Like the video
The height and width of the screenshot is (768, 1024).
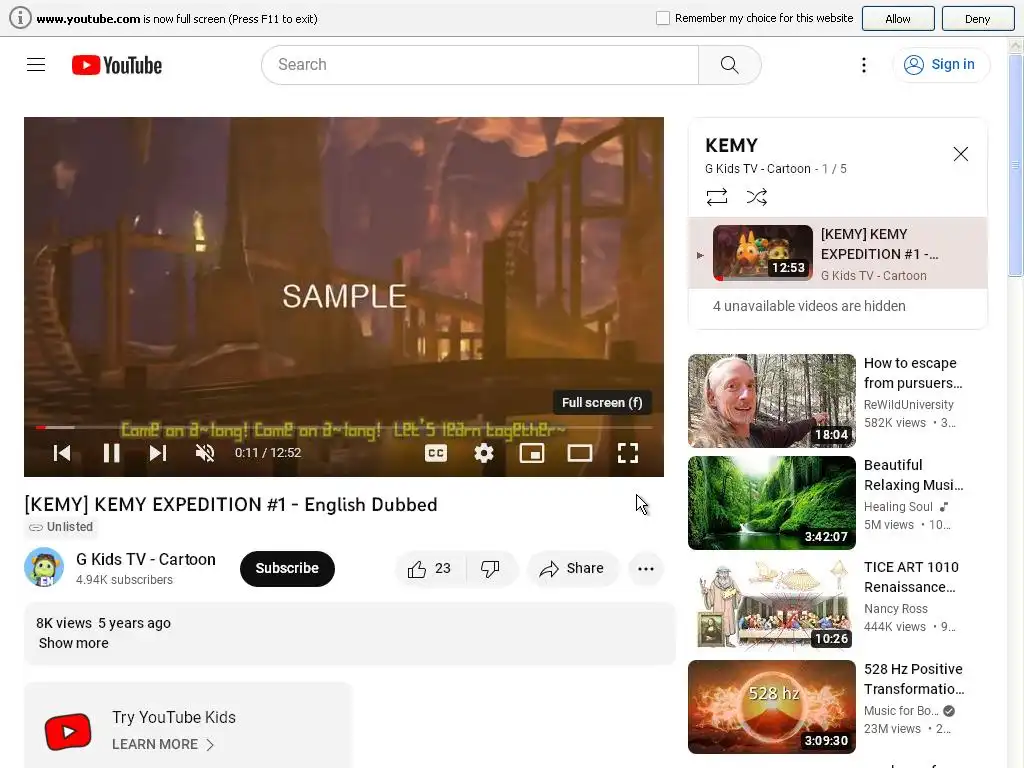[x=430, y=569]
